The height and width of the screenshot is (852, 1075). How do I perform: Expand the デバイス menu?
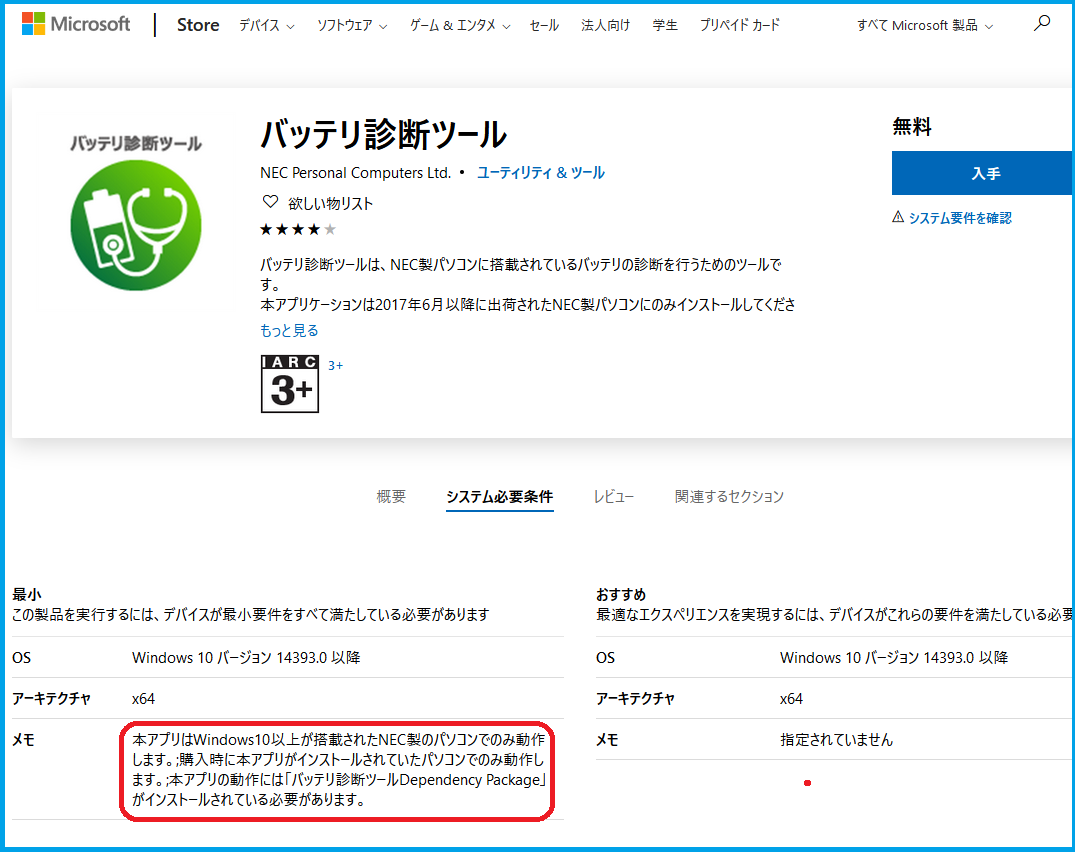(266, 25)
